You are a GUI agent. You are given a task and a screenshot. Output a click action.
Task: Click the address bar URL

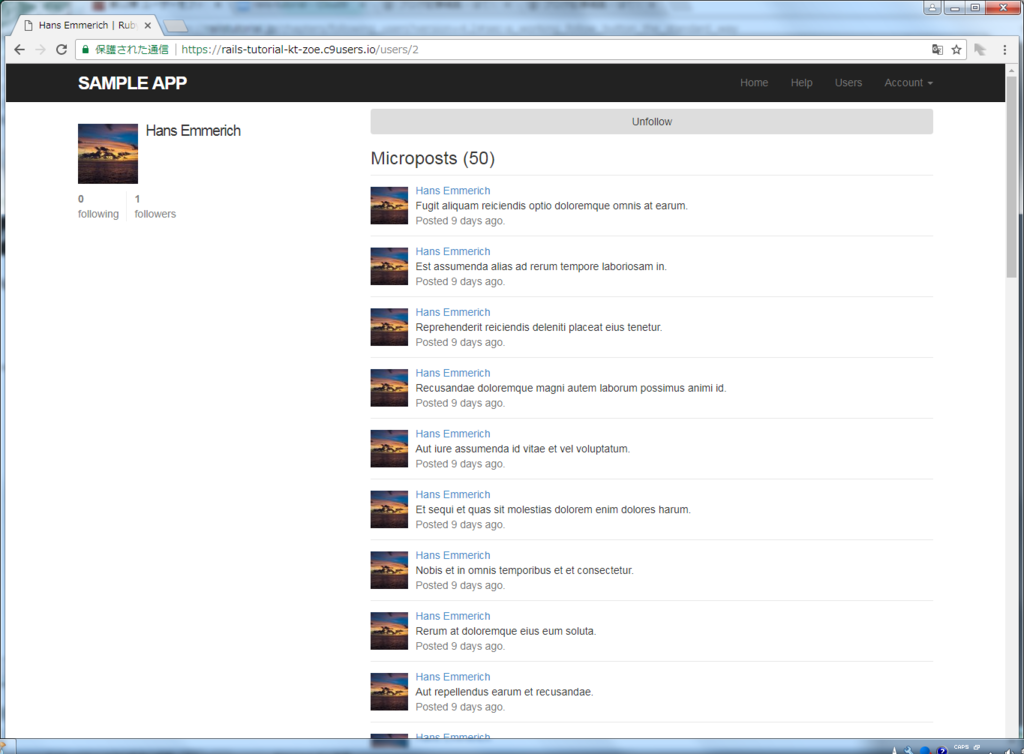tap(300, 50)
